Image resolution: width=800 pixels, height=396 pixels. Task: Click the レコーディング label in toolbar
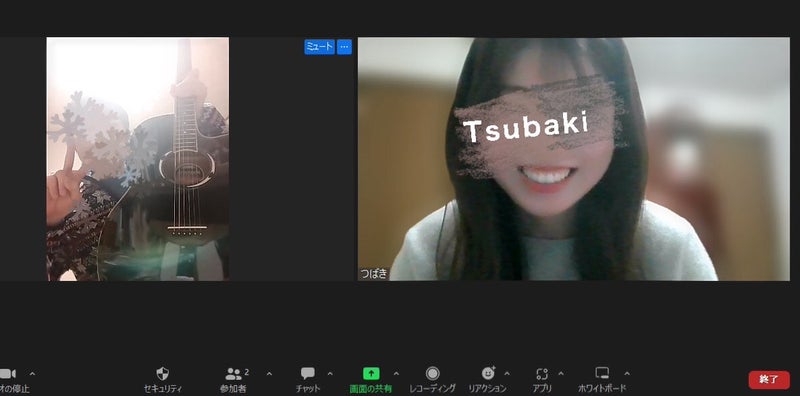[433, 389]
